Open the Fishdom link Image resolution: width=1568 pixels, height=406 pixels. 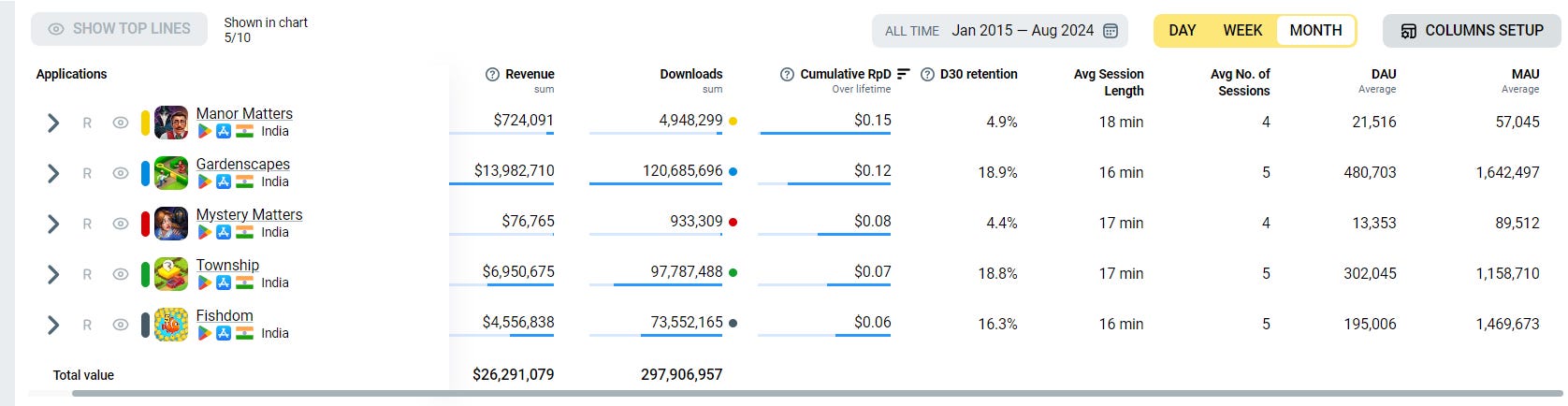click(x=225, y=315)
